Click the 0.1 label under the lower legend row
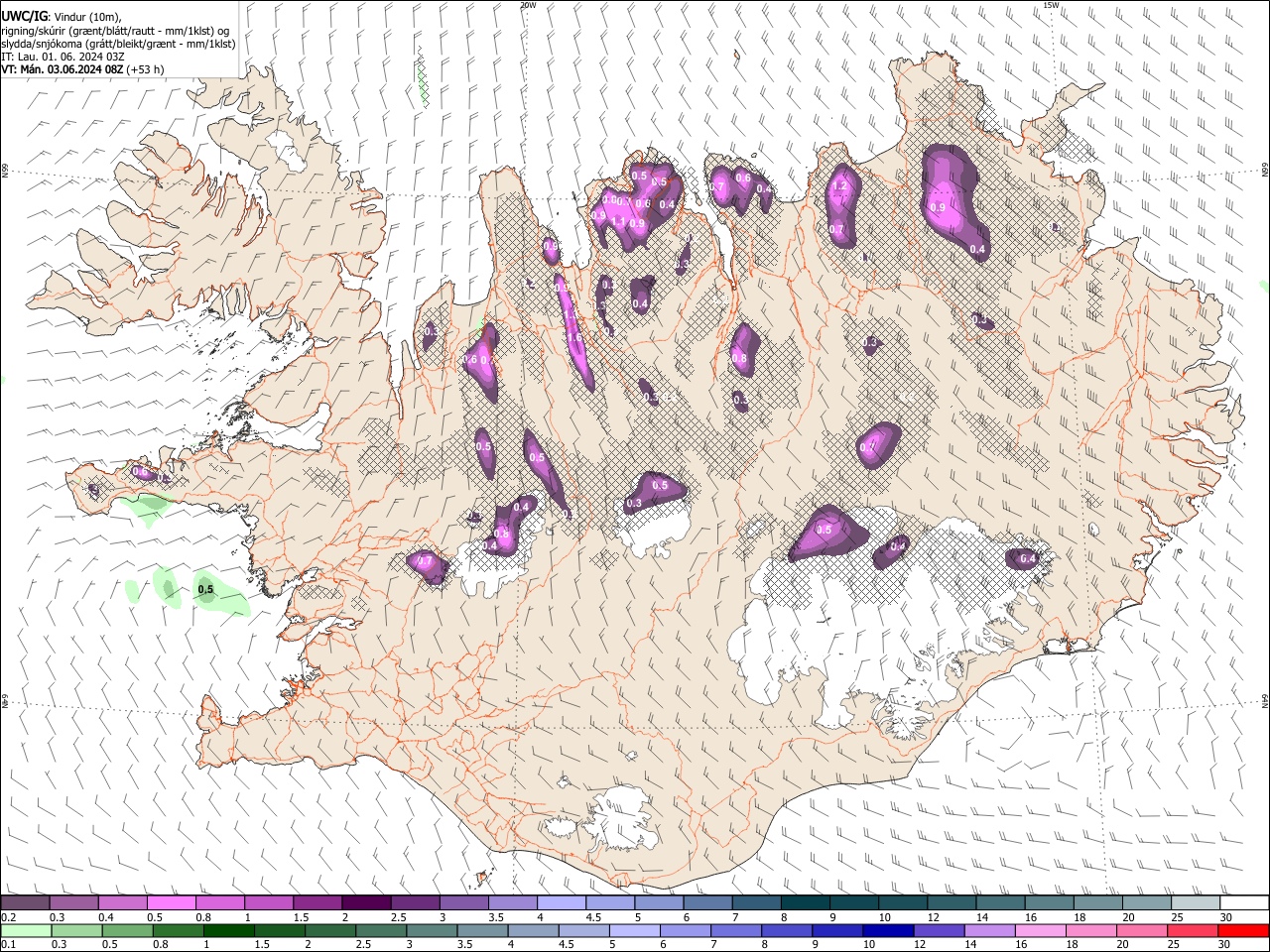Image resolution: width=1270 pixels, height=952 pixels. [8, 944]
